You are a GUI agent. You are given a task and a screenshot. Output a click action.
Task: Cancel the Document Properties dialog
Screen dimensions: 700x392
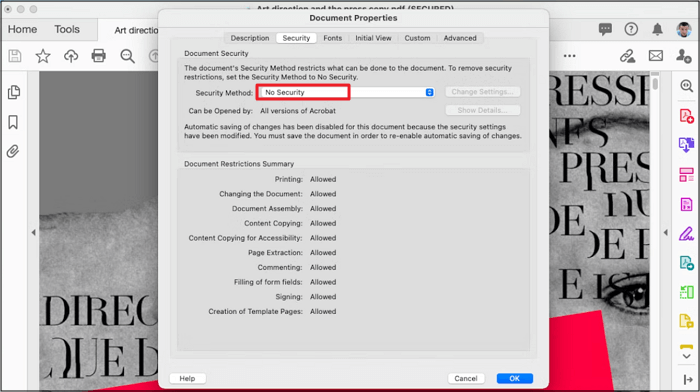[x=466, y=379]
